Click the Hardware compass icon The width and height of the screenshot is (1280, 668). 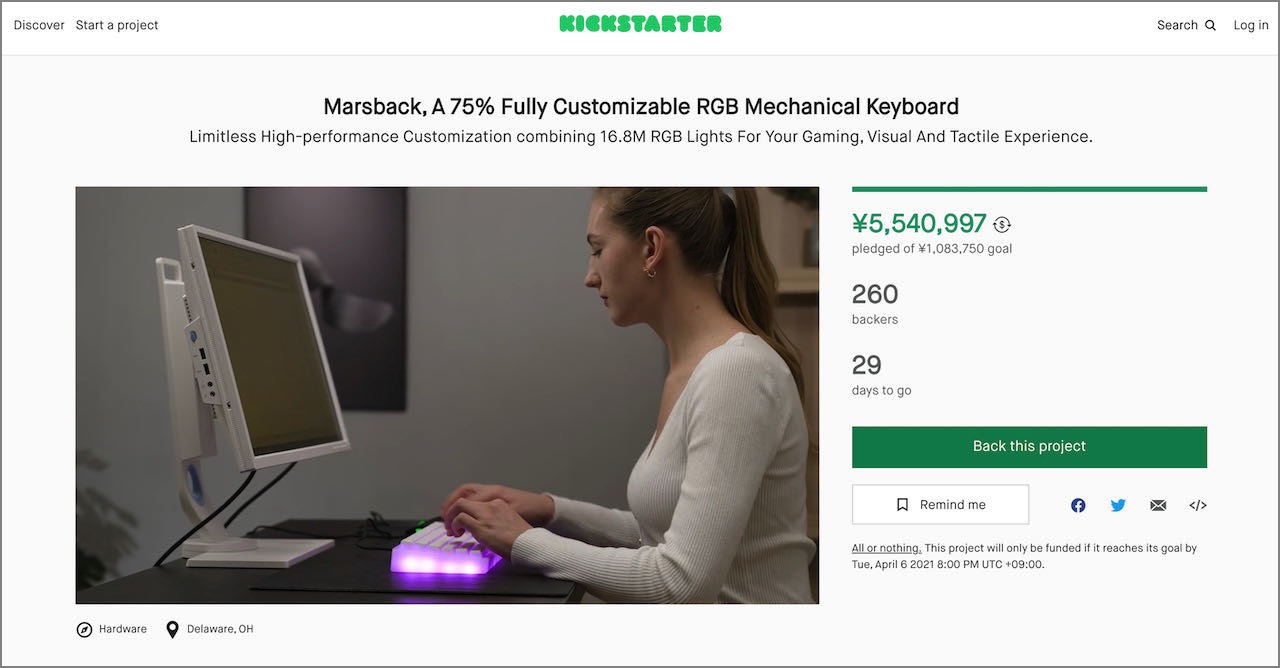point(84,629)
